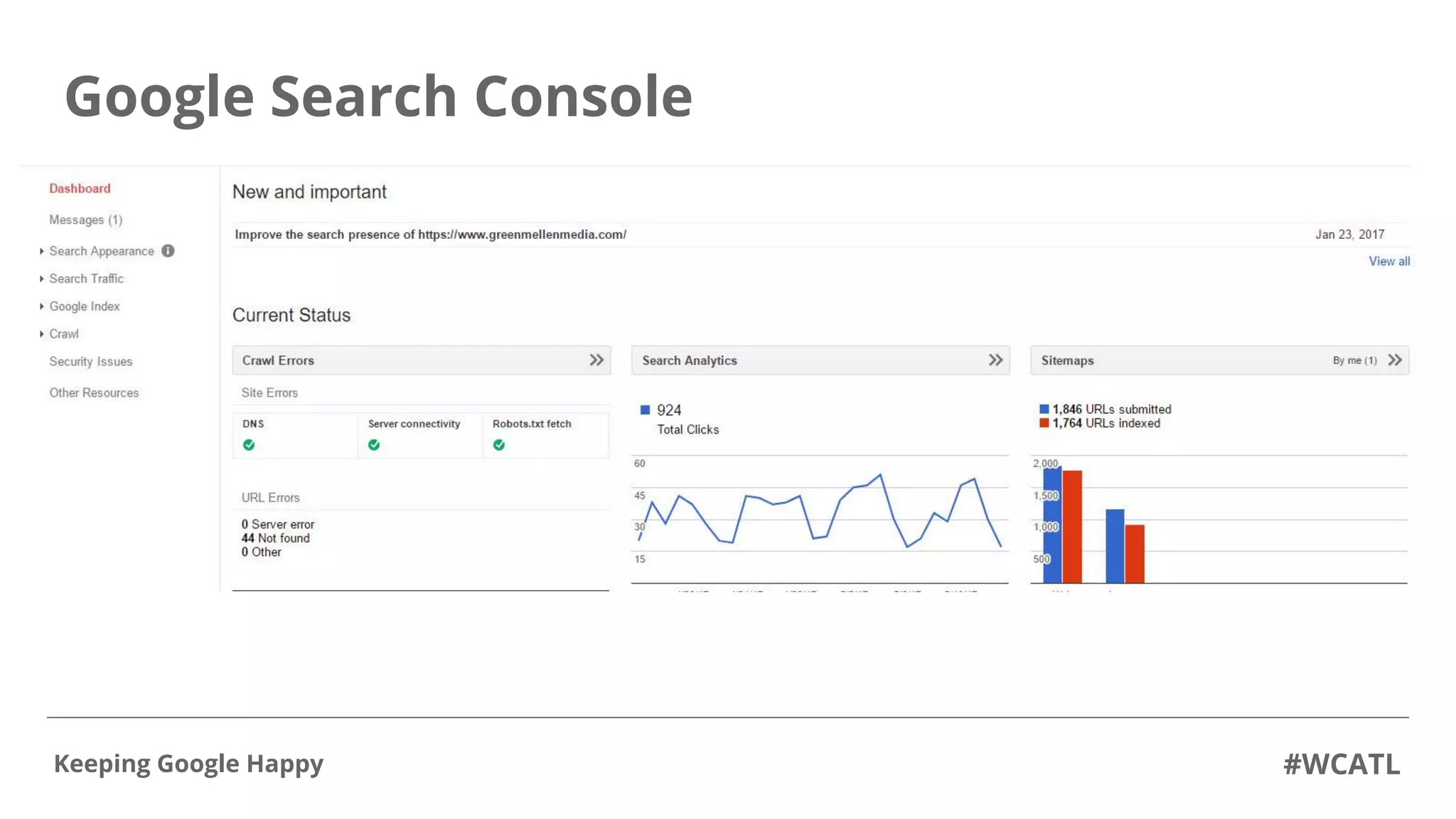
Task: Open the Sitemaps double-arrow icon
Action: point(1395,360)
